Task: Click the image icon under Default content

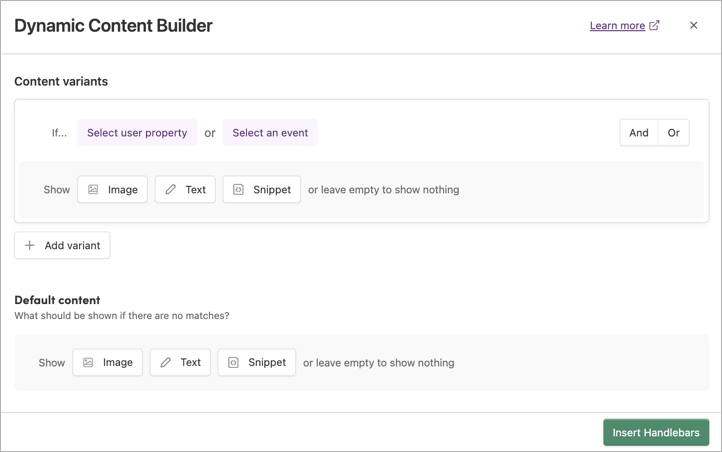Action: tap(88, 363)
